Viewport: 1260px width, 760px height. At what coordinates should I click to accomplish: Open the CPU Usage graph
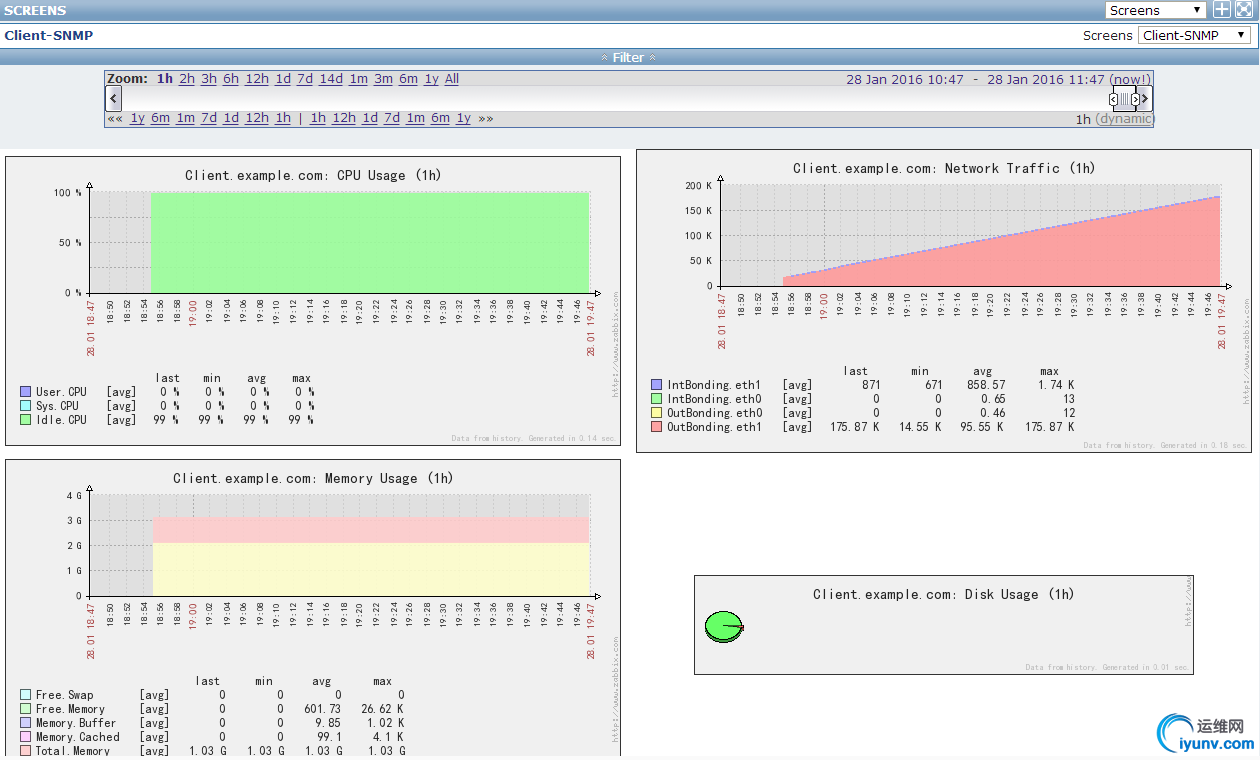point(313,300)
